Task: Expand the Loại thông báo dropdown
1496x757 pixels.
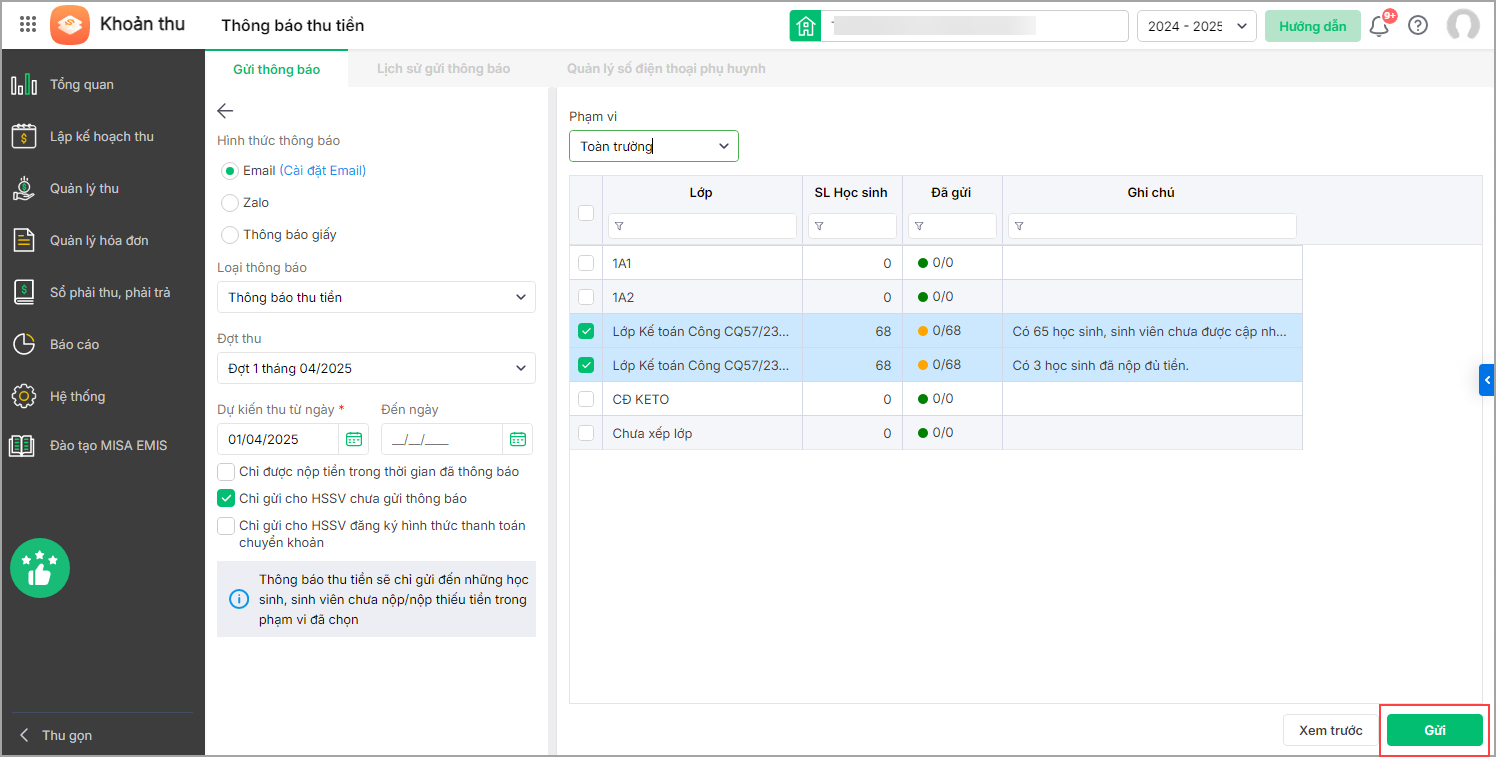Action: 376,297
